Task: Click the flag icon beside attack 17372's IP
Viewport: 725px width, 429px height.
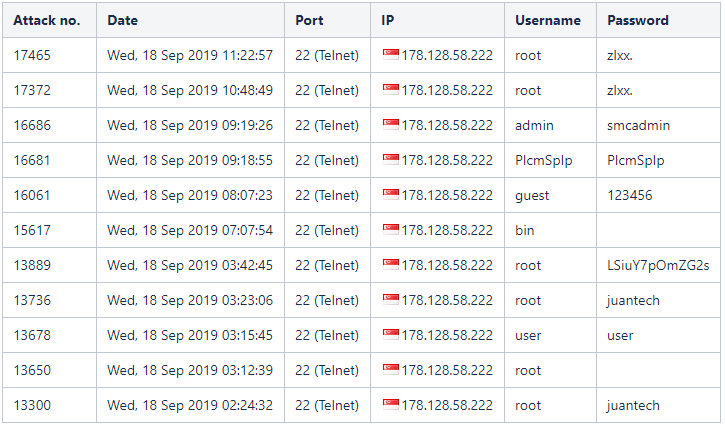Action: point(391,89)
